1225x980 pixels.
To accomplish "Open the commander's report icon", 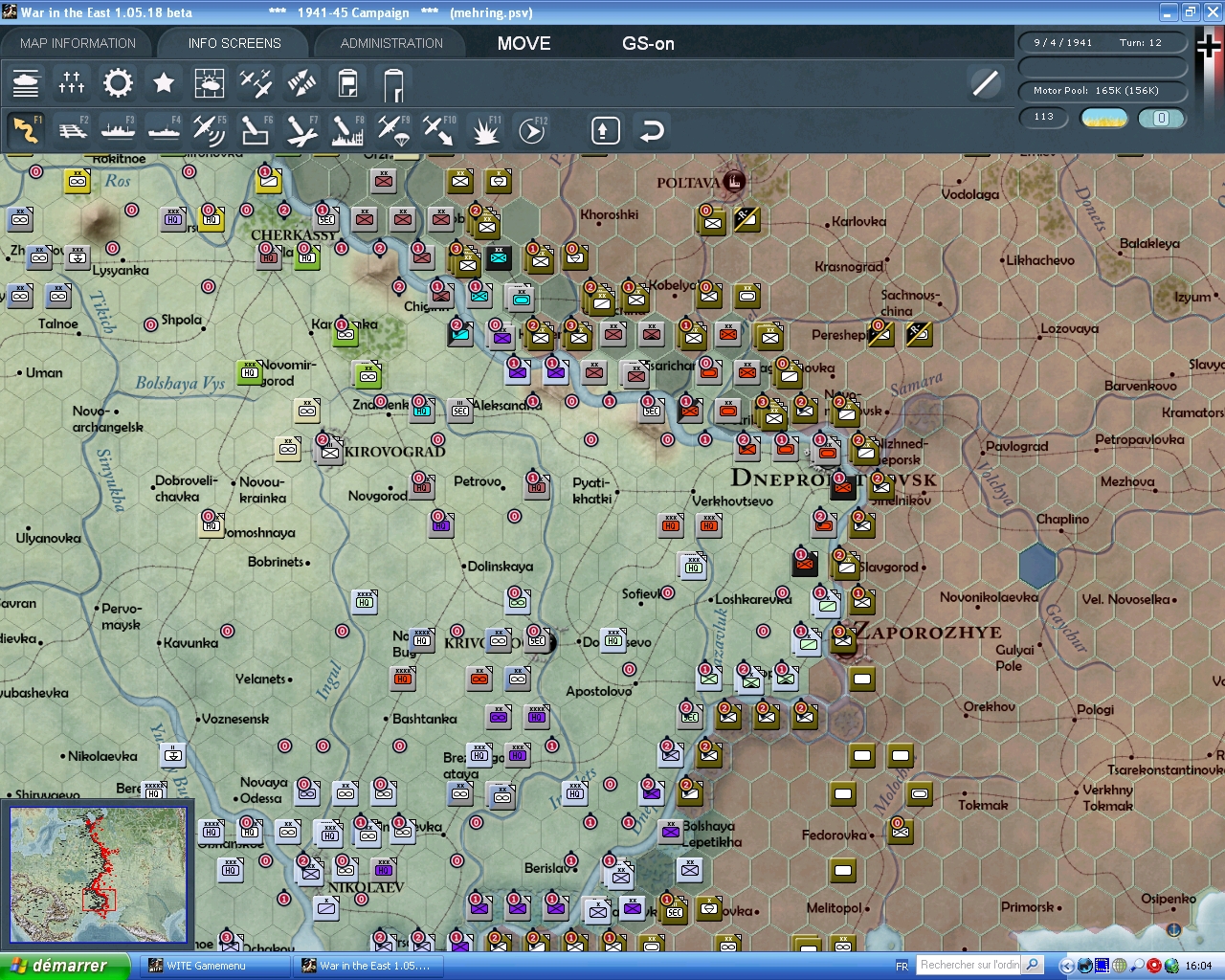I will tap(393, 84).
